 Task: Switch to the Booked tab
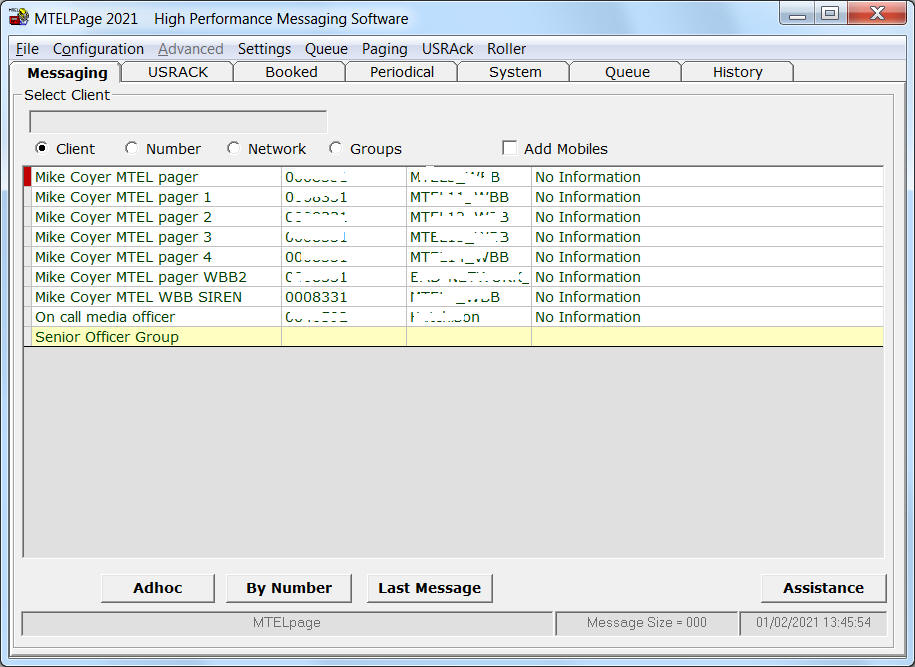[x=291, y=72]
